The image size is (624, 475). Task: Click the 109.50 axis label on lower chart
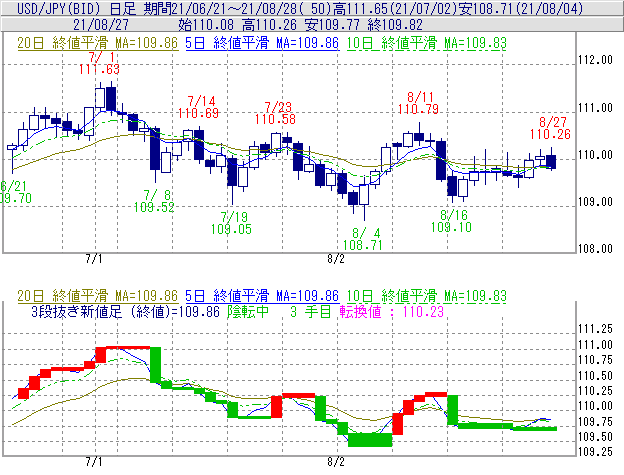[595, 437]
